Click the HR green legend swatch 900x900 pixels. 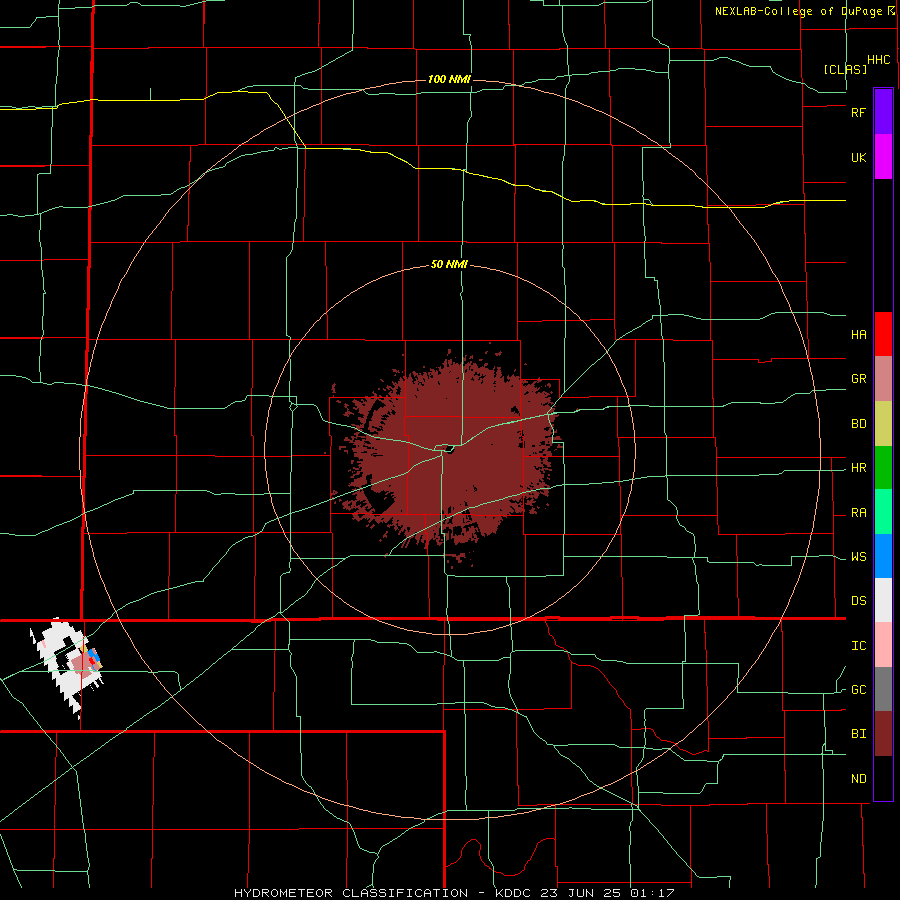click(x=883, y=467)
